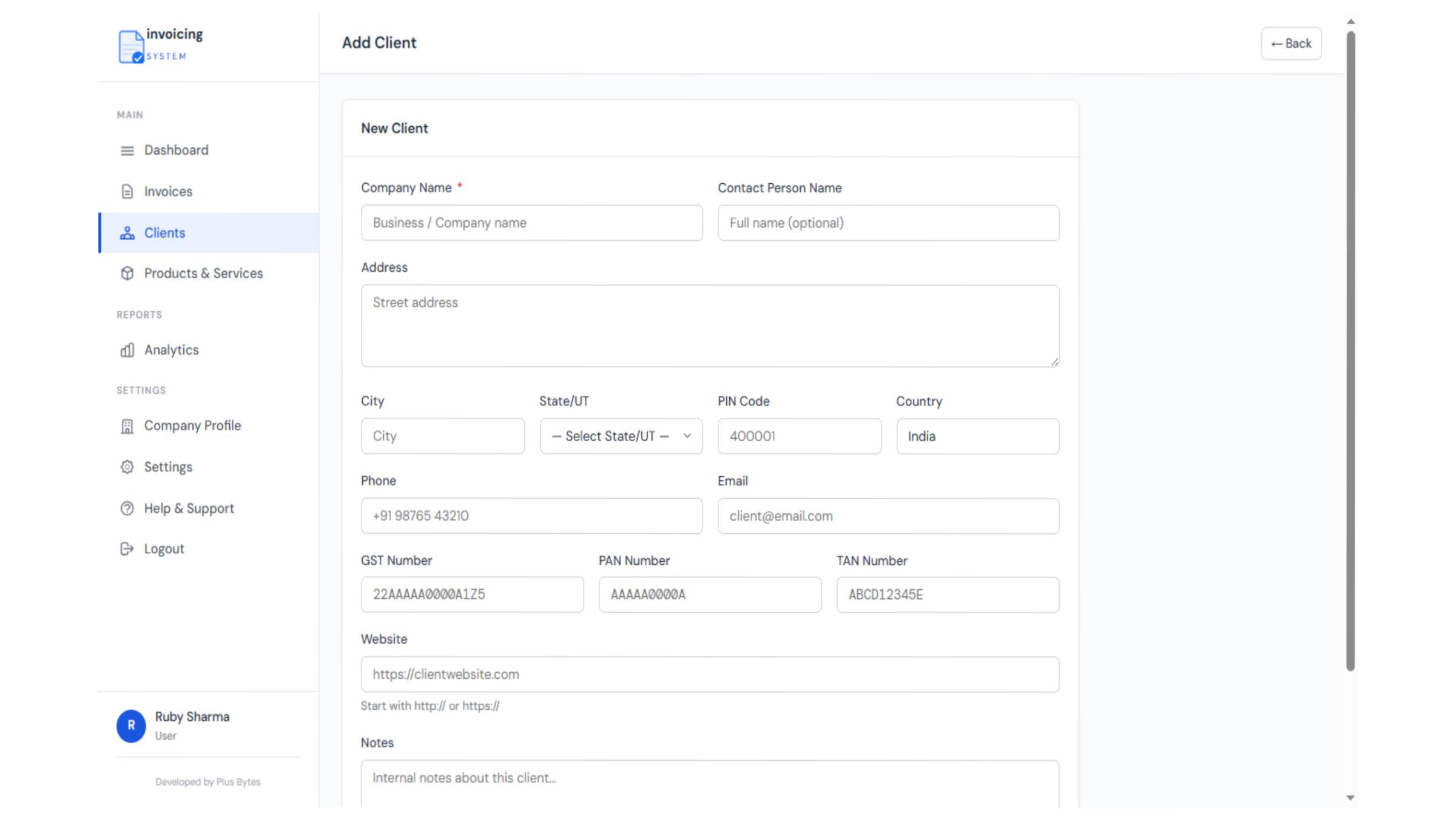Focus the Email input field
1456x819 pixels.
[889, 516]
